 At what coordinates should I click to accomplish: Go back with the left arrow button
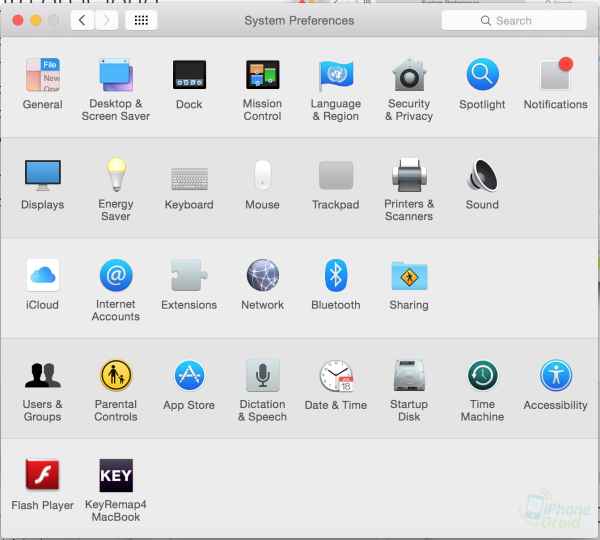pyautogui.click(x=82, y=20)
